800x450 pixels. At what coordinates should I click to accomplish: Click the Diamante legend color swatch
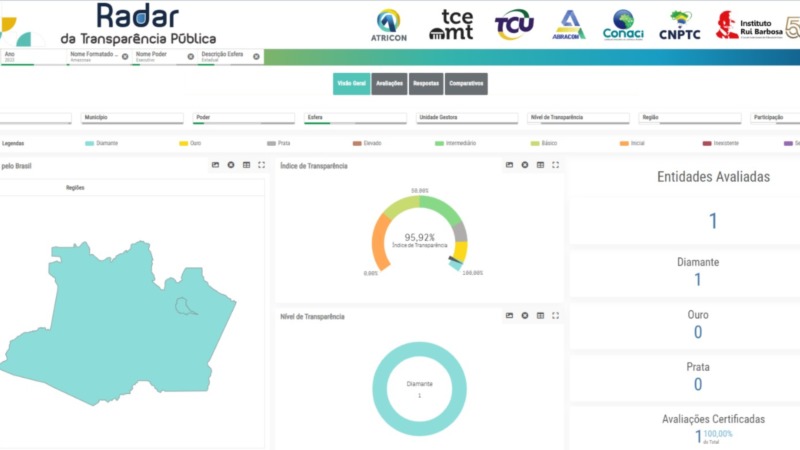[89, 143]
